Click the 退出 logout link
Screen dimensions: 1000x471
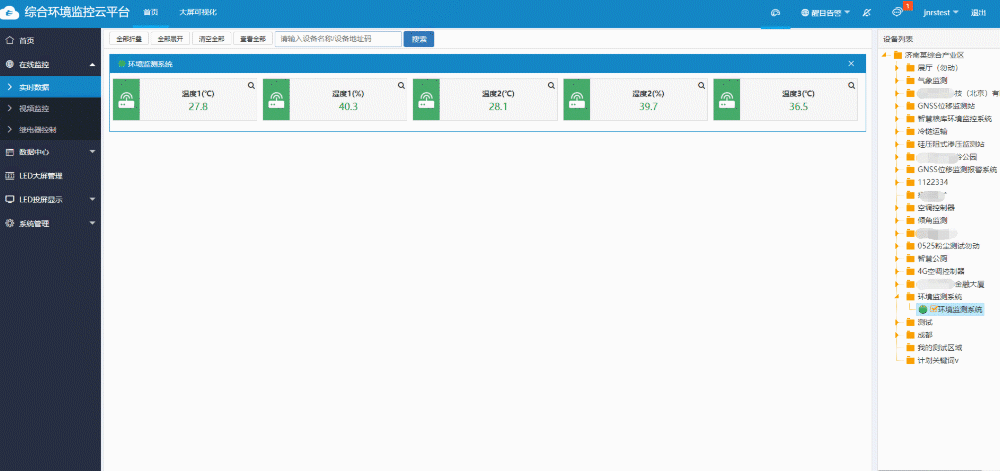tap(978, 13)
